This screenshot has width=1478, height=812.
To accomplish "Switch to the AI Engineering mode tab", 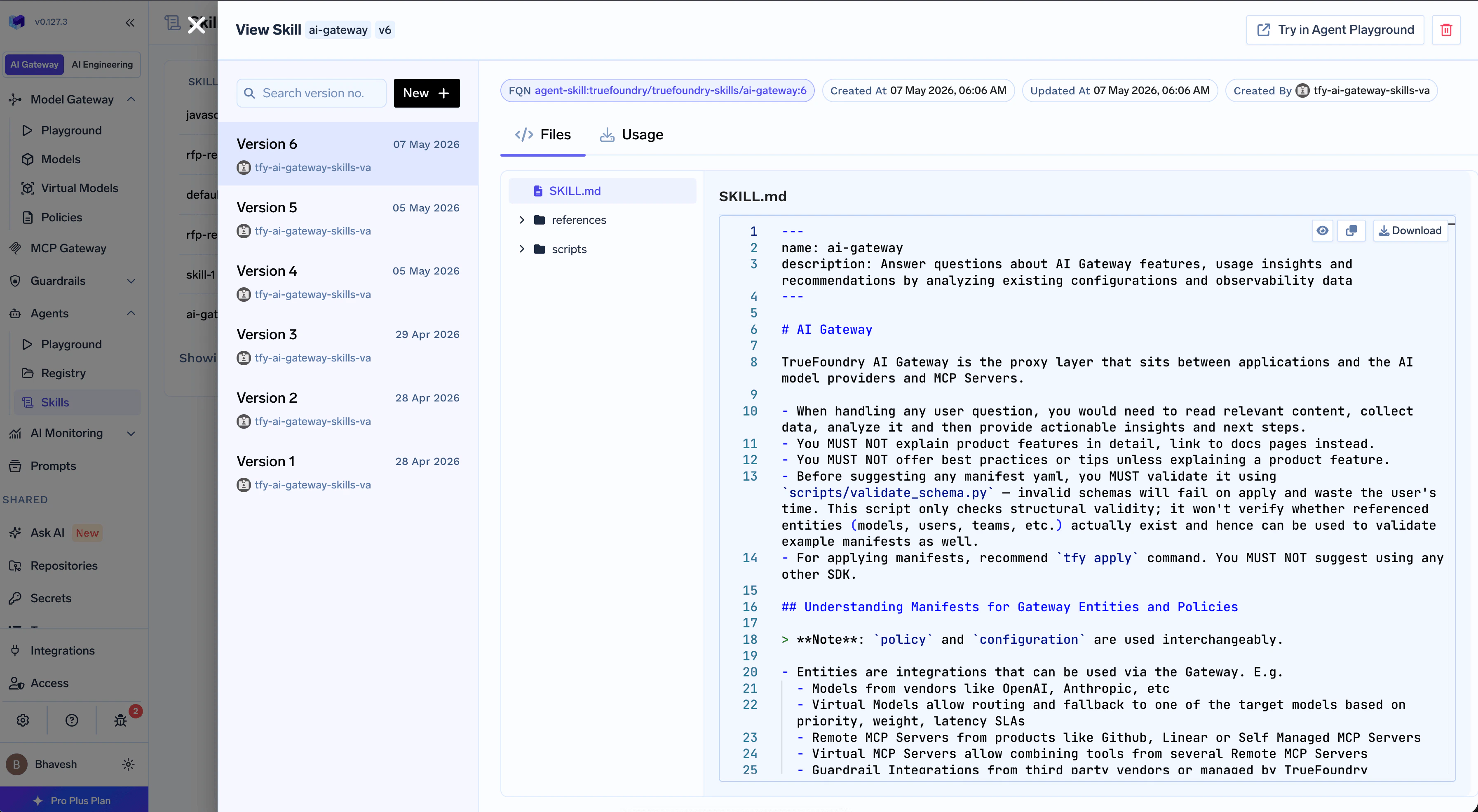I will (102, 64).
